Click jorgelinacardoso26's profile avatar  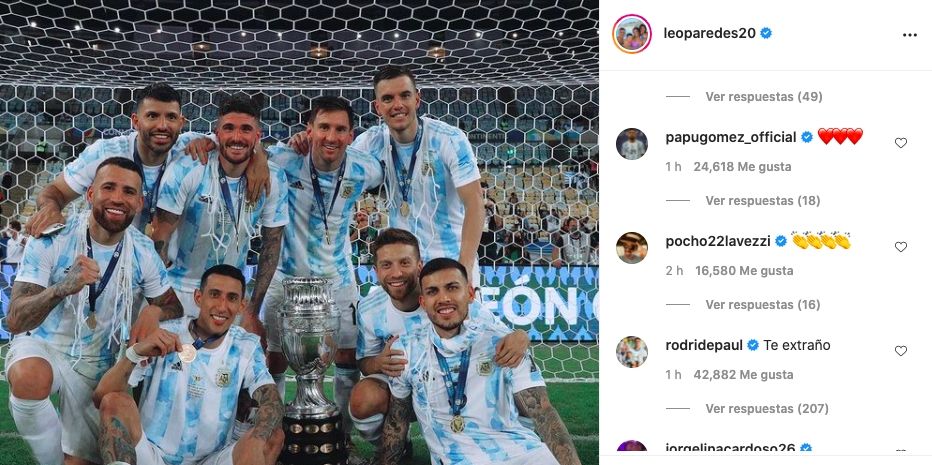[632, 448]
